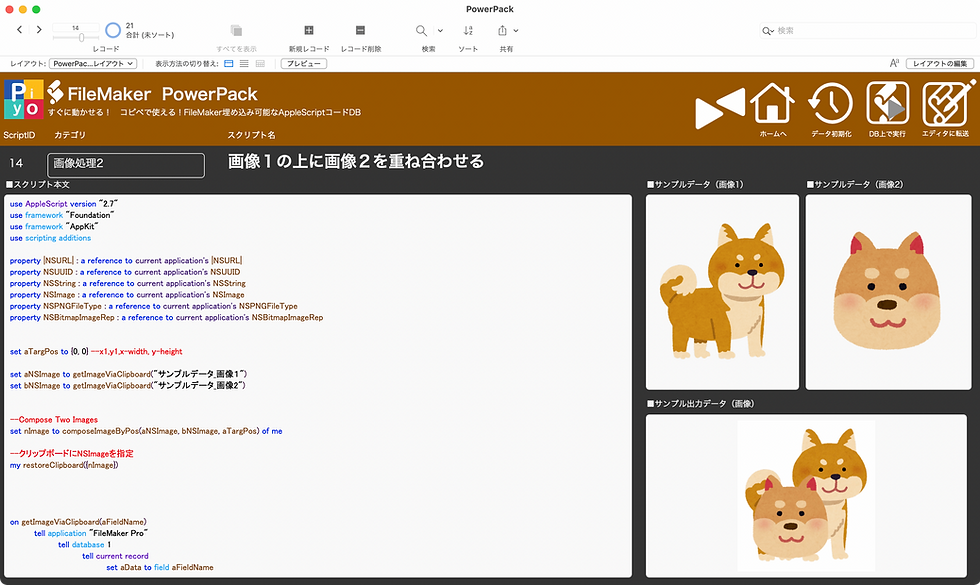Click the 'use framework "AppKit"' line
The image size is (980, 585).
point(54,226)
